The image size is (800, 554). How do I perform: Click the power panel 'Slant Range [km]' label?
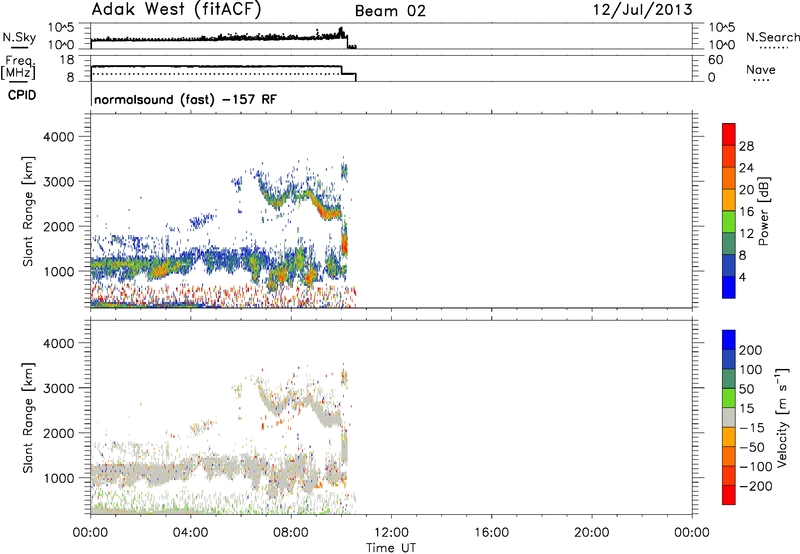pyautogui.click(x=28, y=211)
